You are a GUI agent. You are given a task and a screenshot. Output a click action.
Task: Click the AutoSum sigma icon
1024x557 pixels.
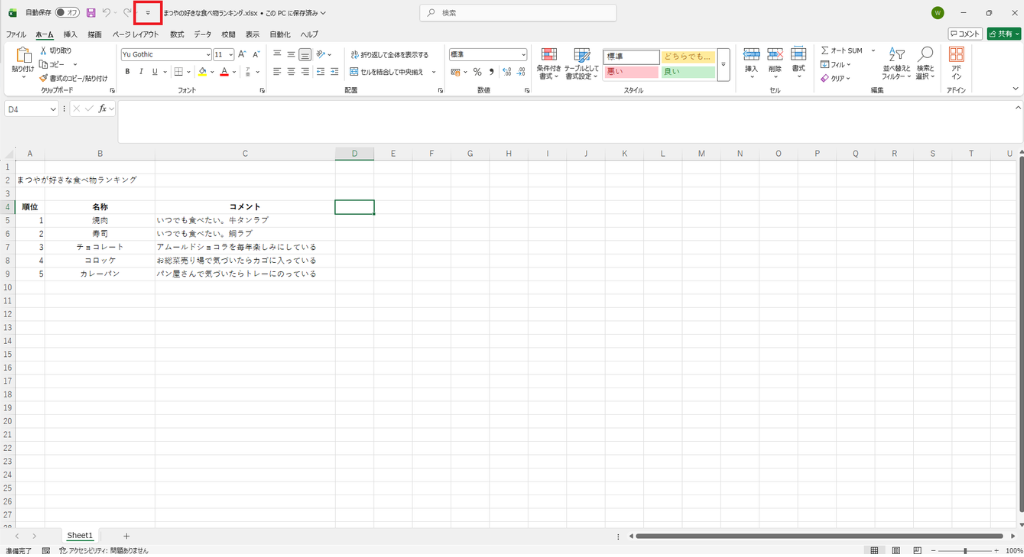(x=825, y=50)
